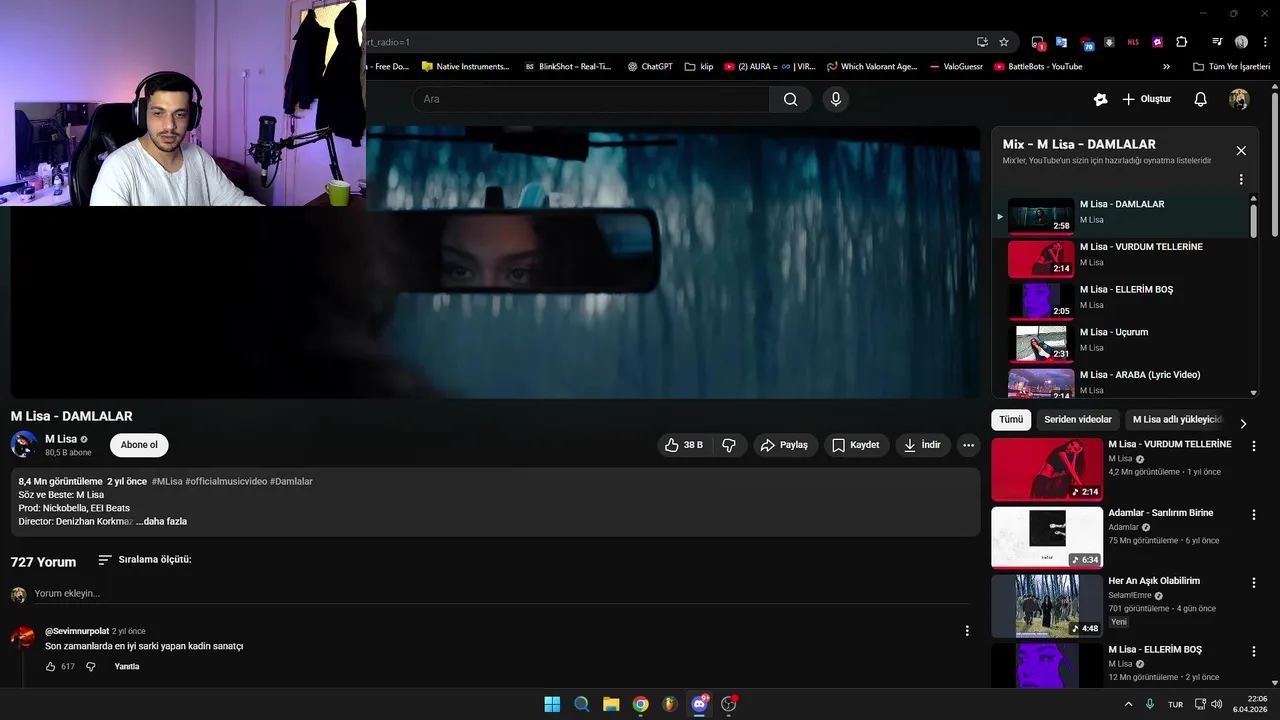Dislike the comment by @Sevimnurpolat
1280x720 pixels.
point(90,666)
